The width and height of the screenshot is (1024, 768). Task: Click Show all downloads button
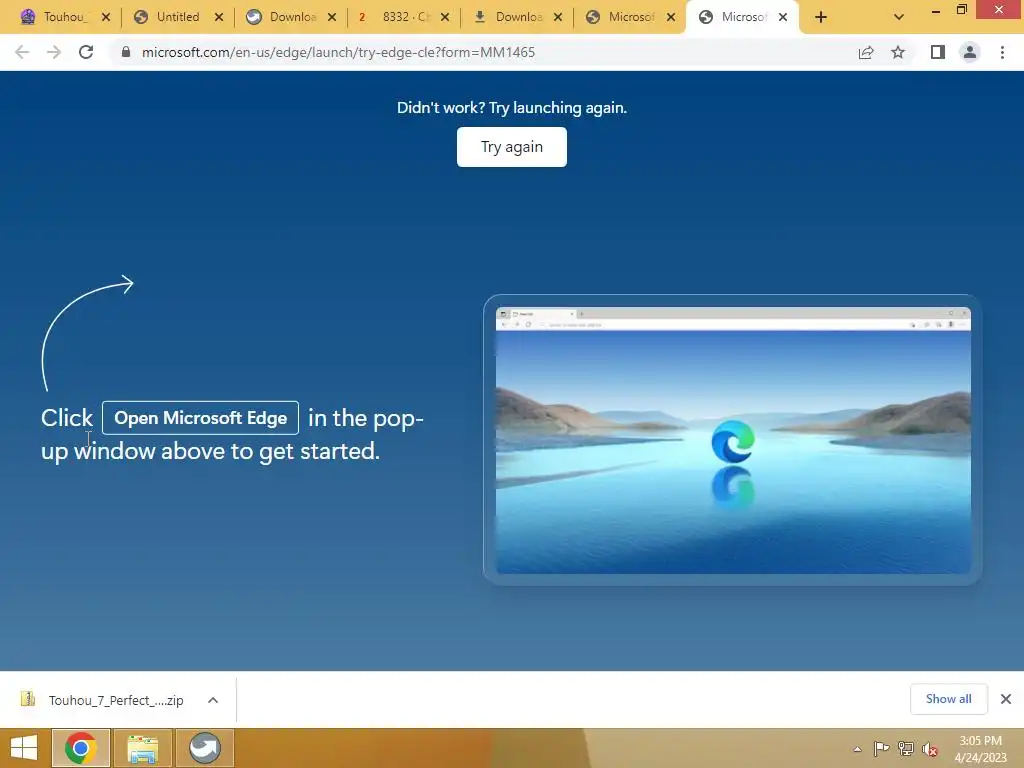948,699
